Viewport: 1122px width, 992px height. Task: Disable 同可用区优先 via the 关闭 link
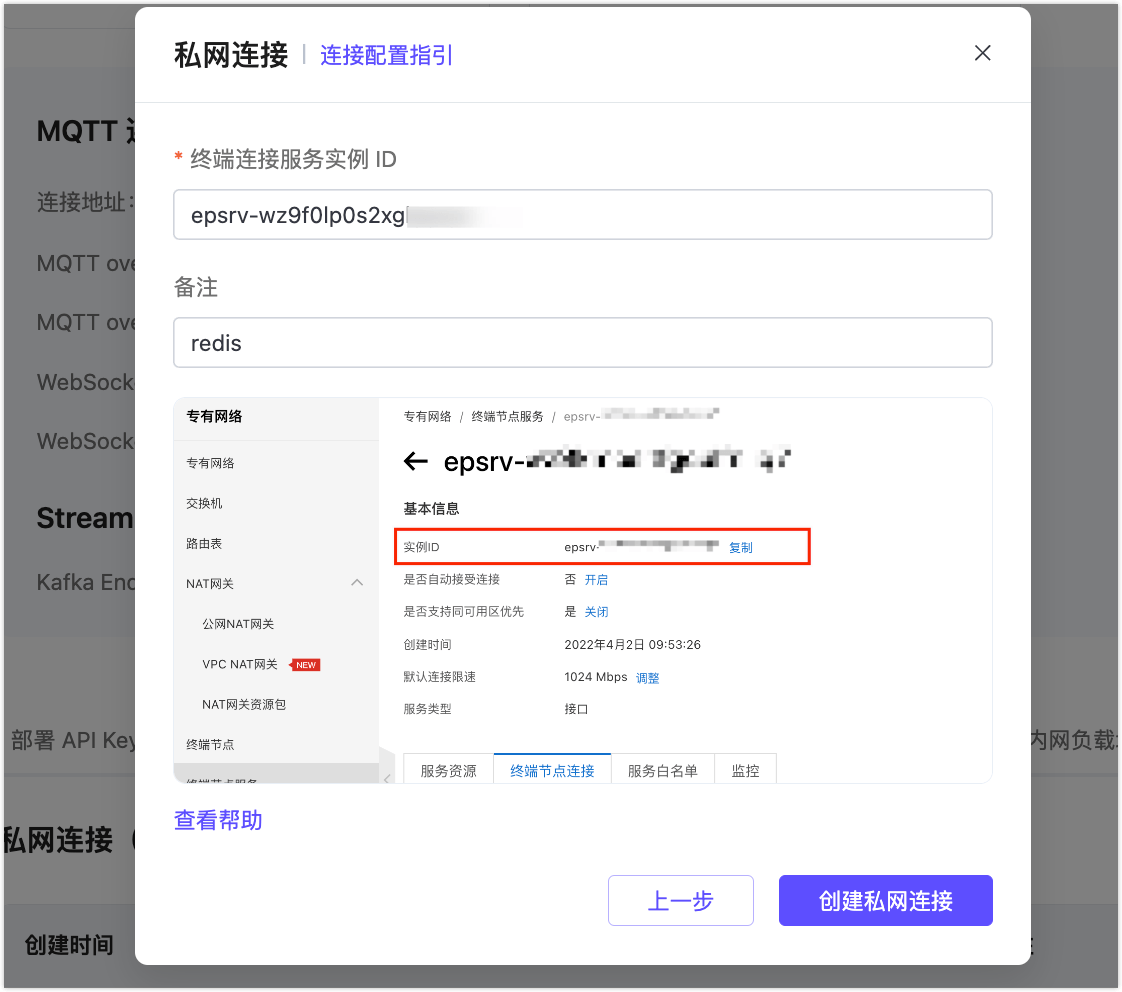597,611
